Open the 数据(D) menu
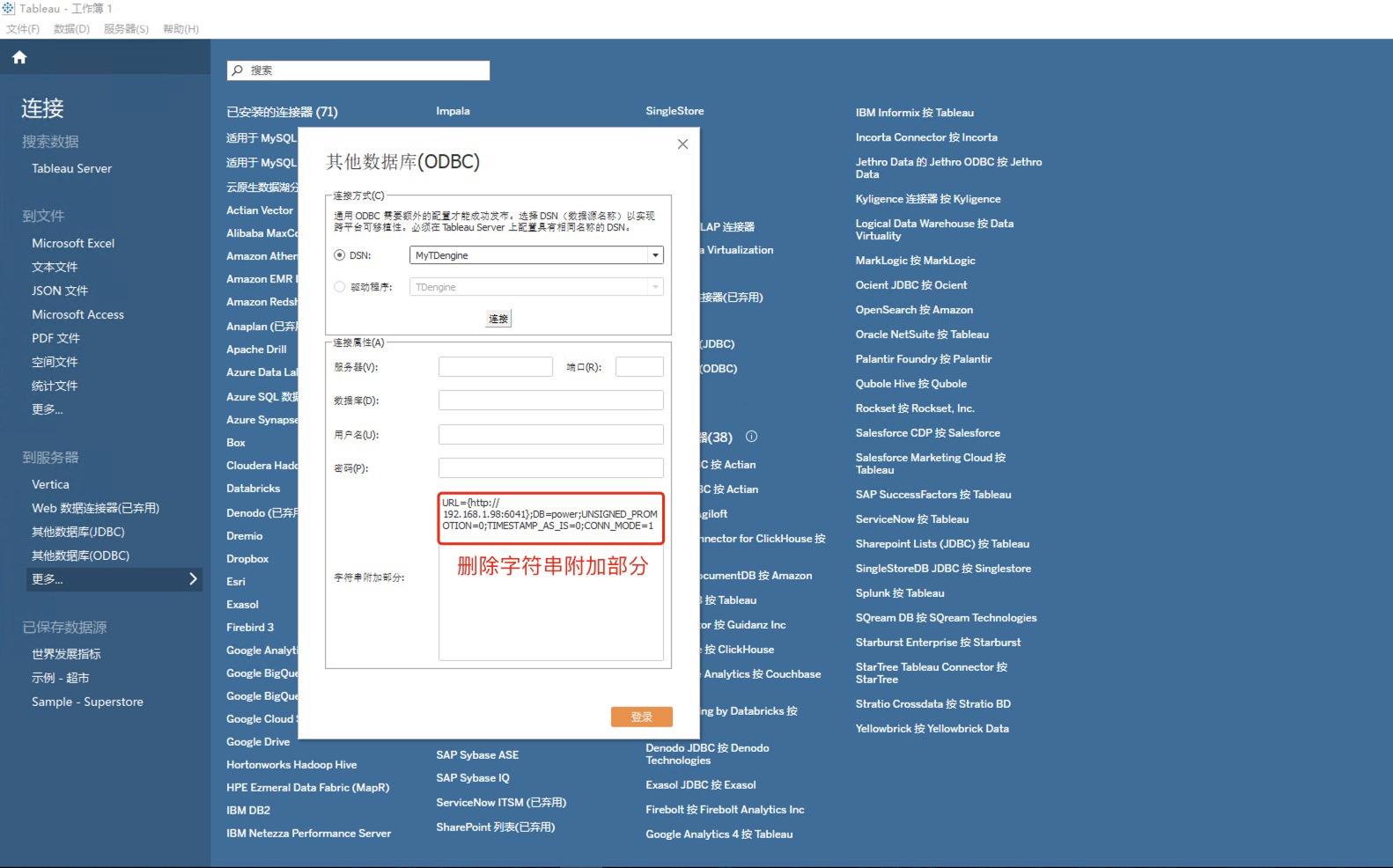 (71, 29)
